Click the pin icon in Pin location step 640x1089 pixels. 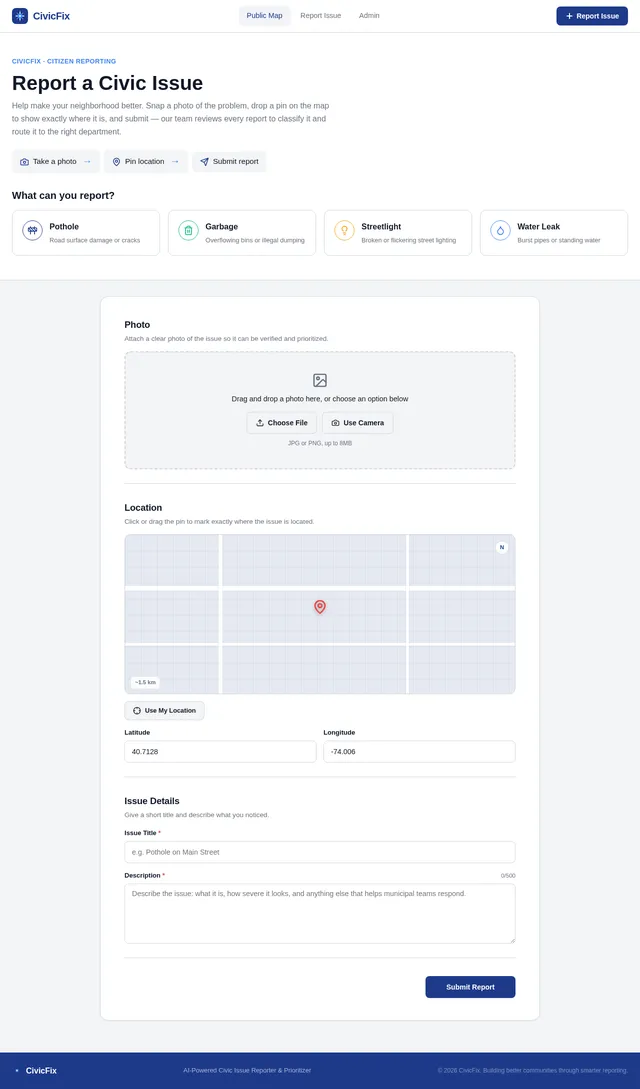(x=116, y=162)
